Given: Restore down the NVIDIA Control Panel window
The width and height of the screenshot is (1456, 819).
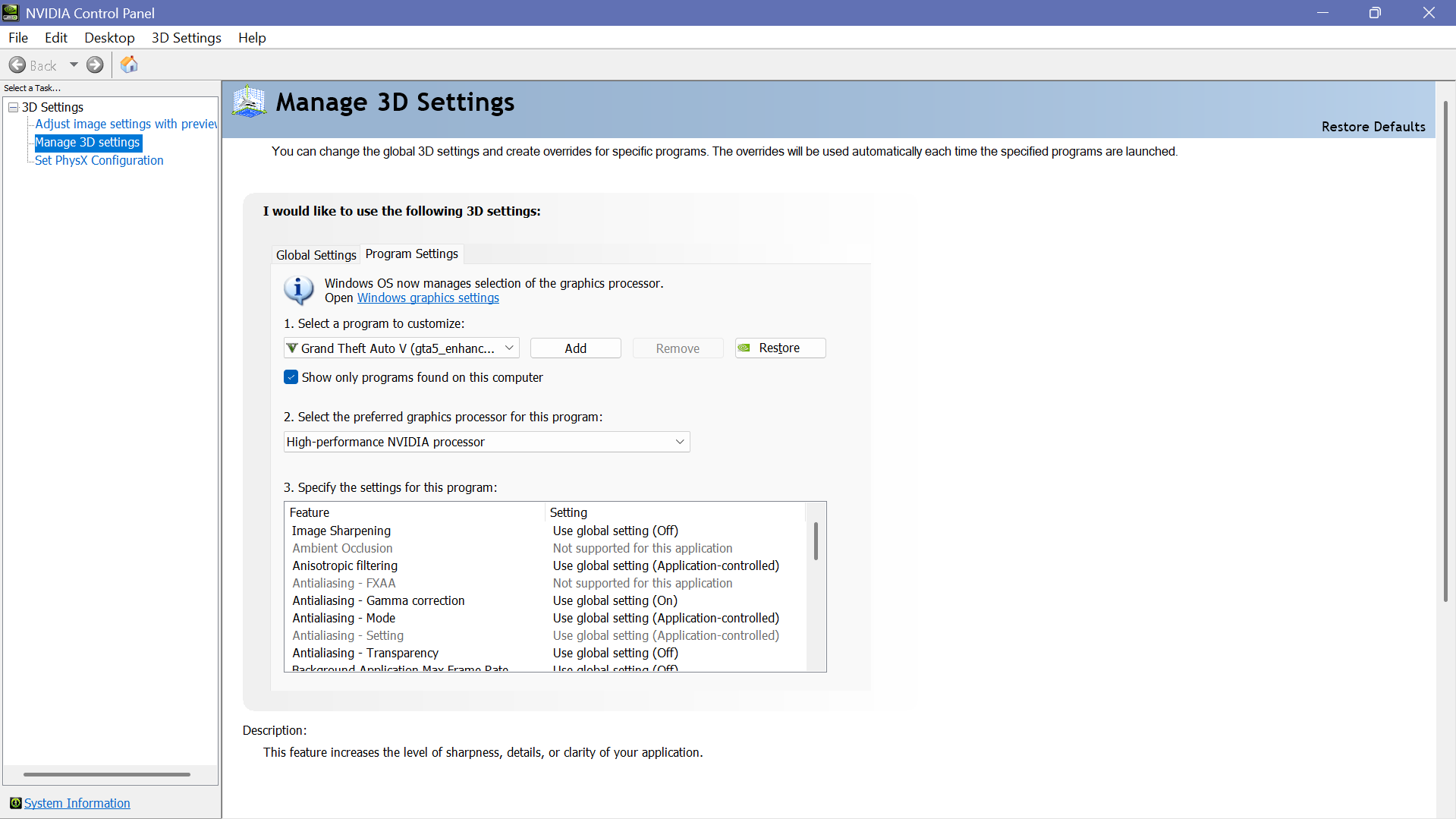Looking at the screenshot, I should click(1375, 13).
